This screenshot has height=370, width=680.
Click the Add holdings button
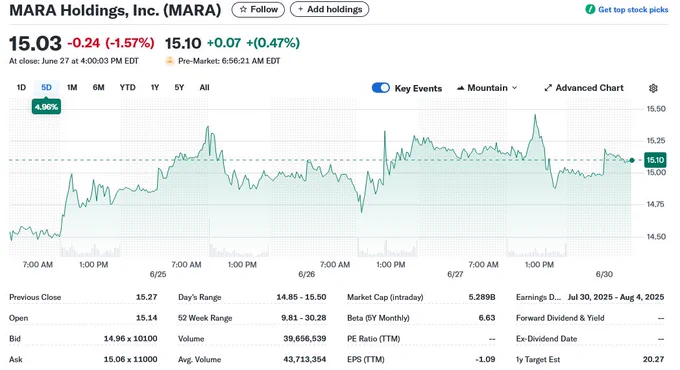(x=330, y=10)
